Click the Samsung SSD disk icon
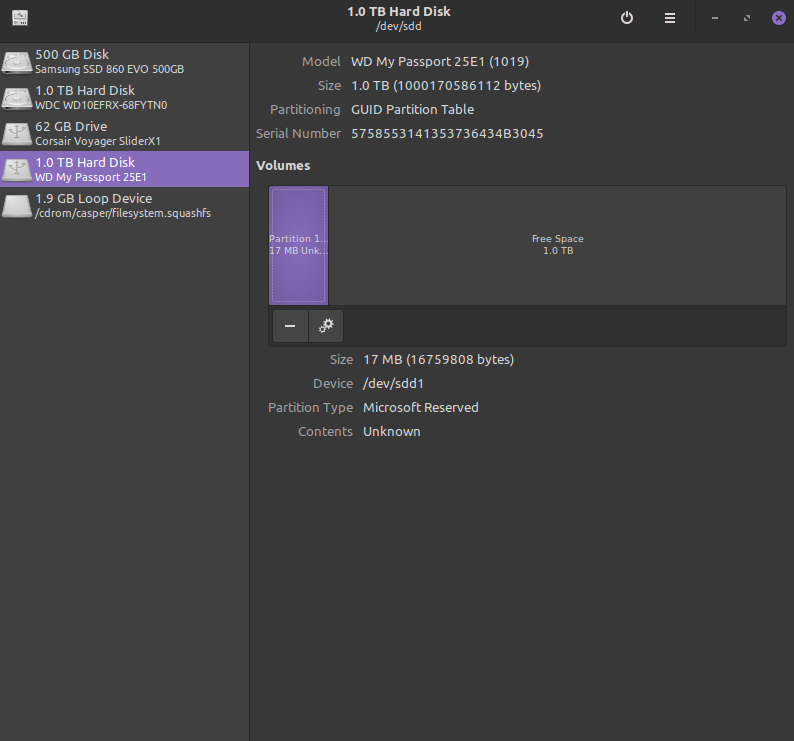Viewport: 794px width, 741px height. (x=17, y=62)
